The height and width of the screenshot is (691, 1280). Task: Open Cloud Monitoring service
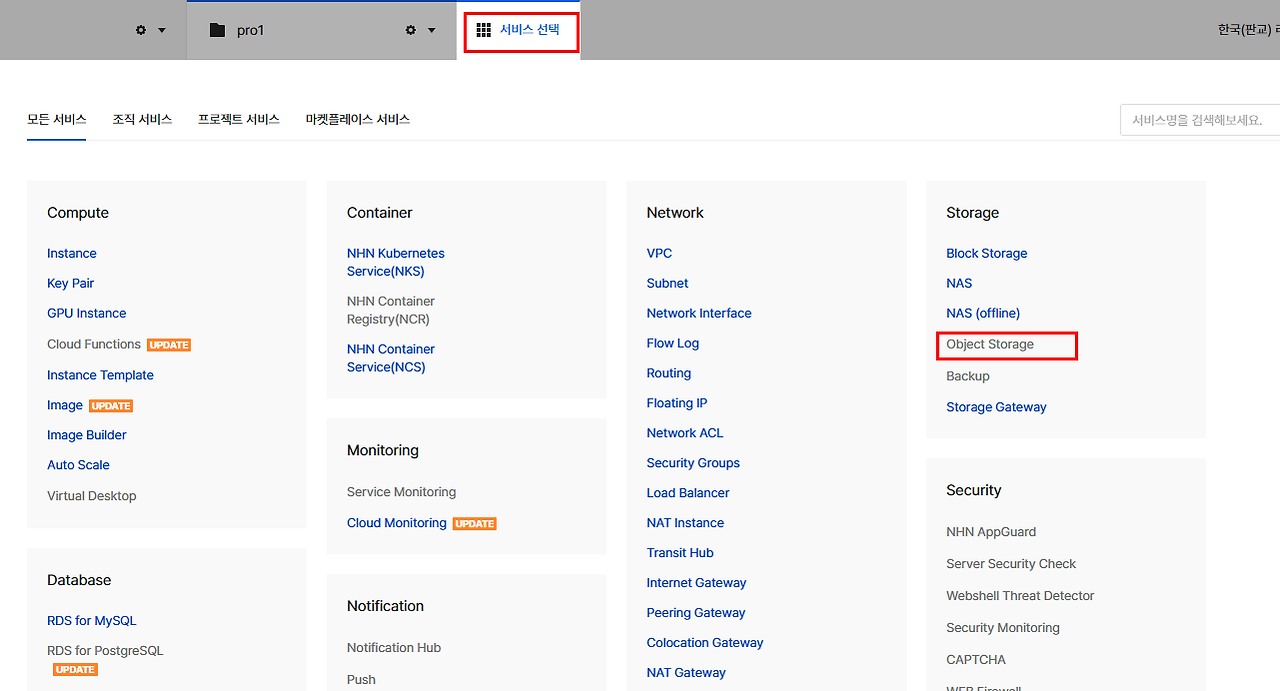pos(397,523)
